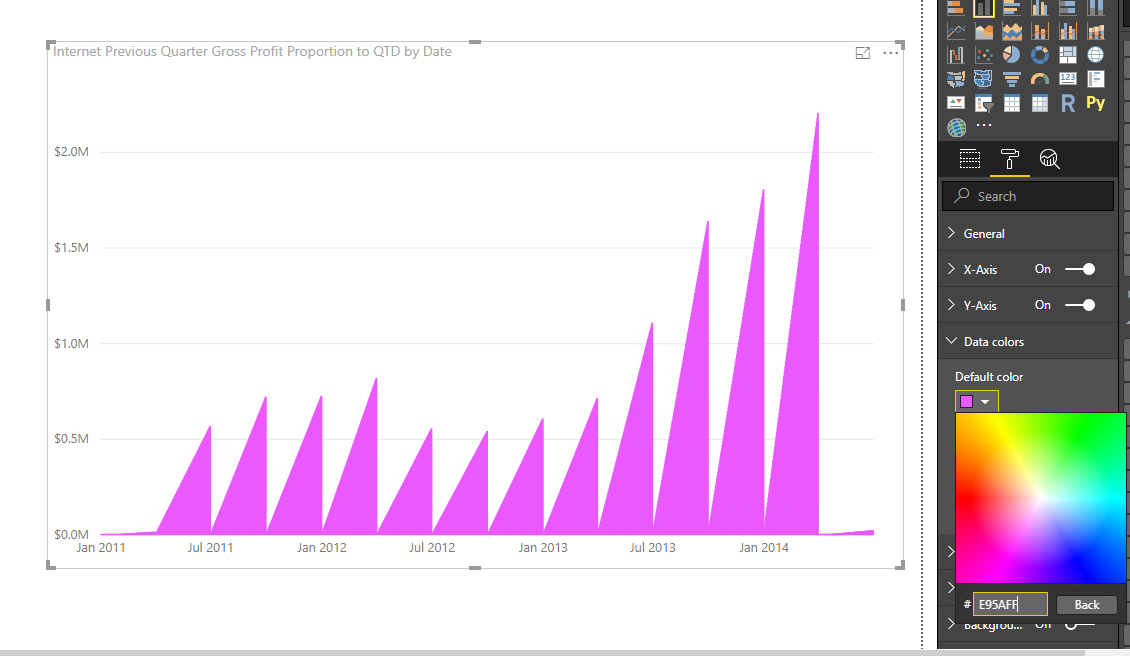Click the pink Default color swatch
1130x656 pixels.
(x=966, y=402)
